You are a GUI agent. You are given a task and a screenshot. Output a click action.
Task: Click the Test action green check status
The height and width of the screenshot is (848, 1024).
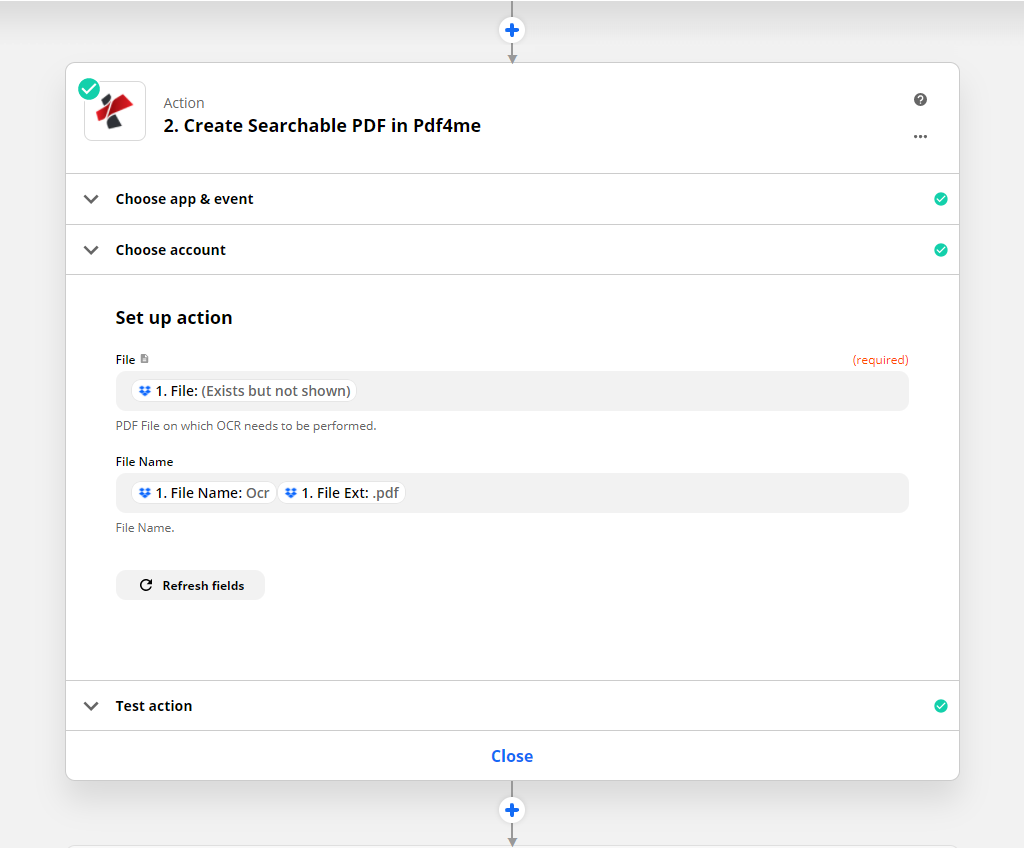pos(940,706)
